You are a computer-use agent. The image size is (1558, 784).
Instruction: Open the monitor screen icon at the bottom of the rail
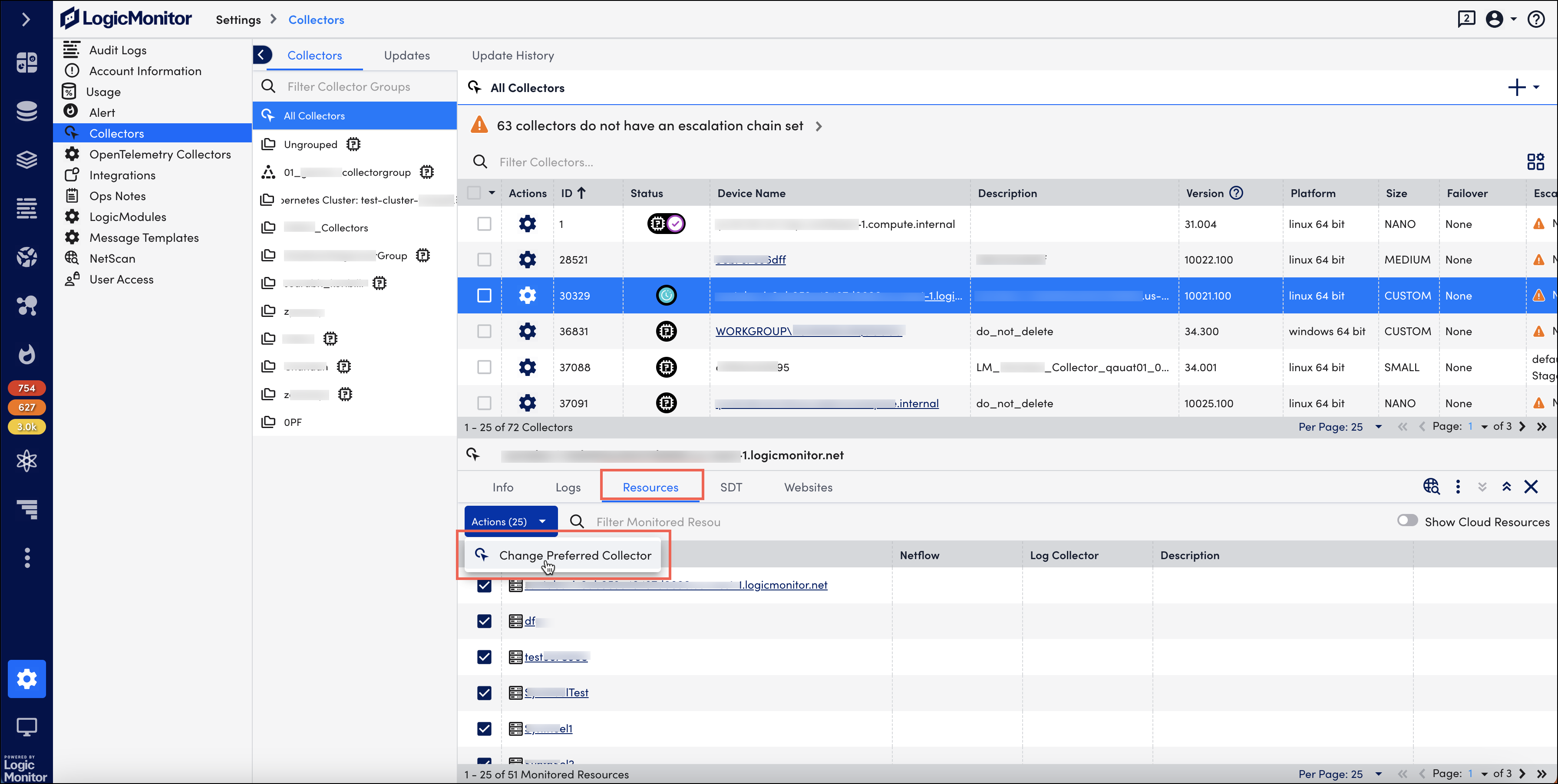tap(26, 727)
